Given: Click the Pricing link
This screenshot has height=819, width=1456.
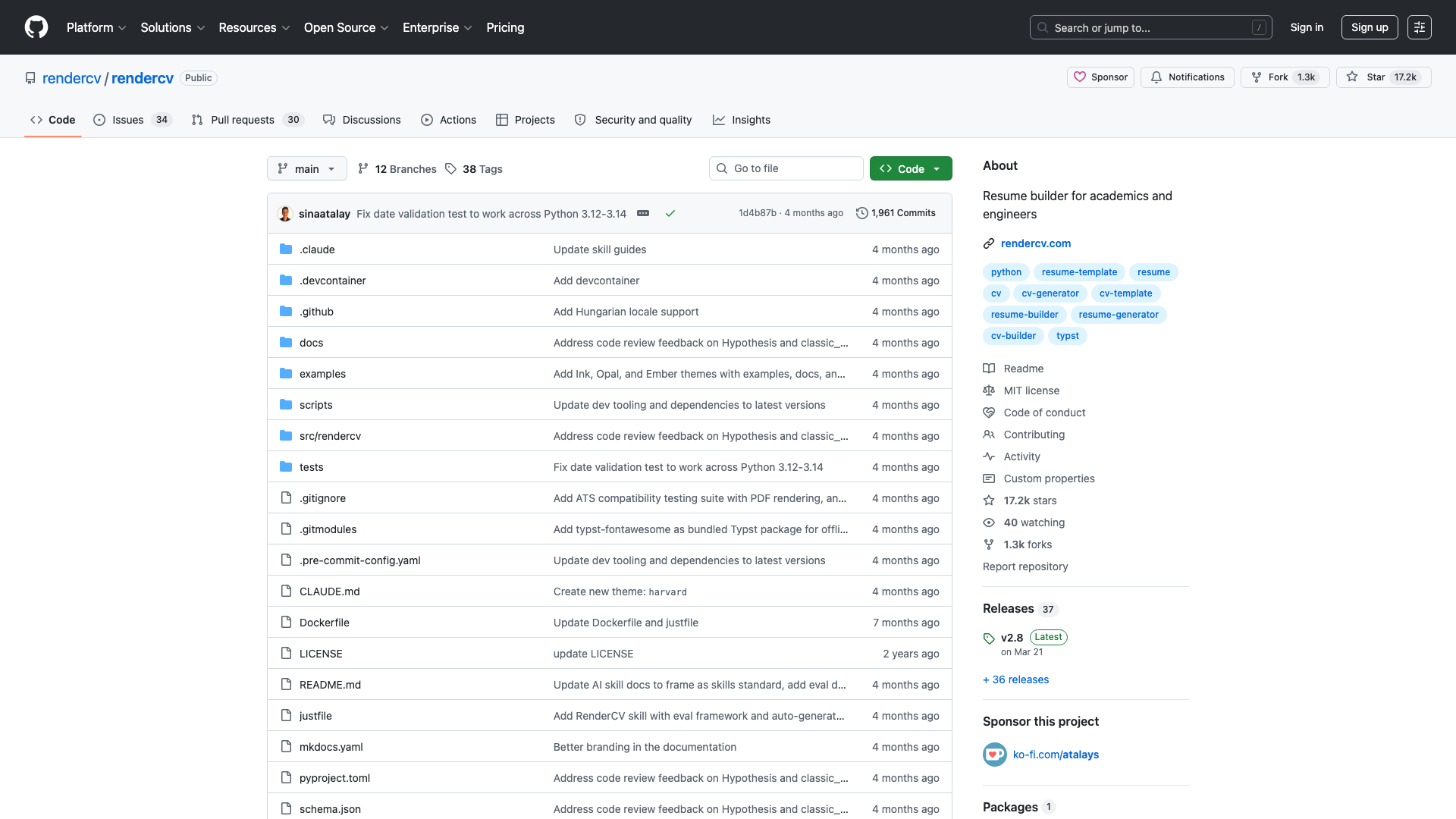Looking at the screenshot, I should 505,27.
